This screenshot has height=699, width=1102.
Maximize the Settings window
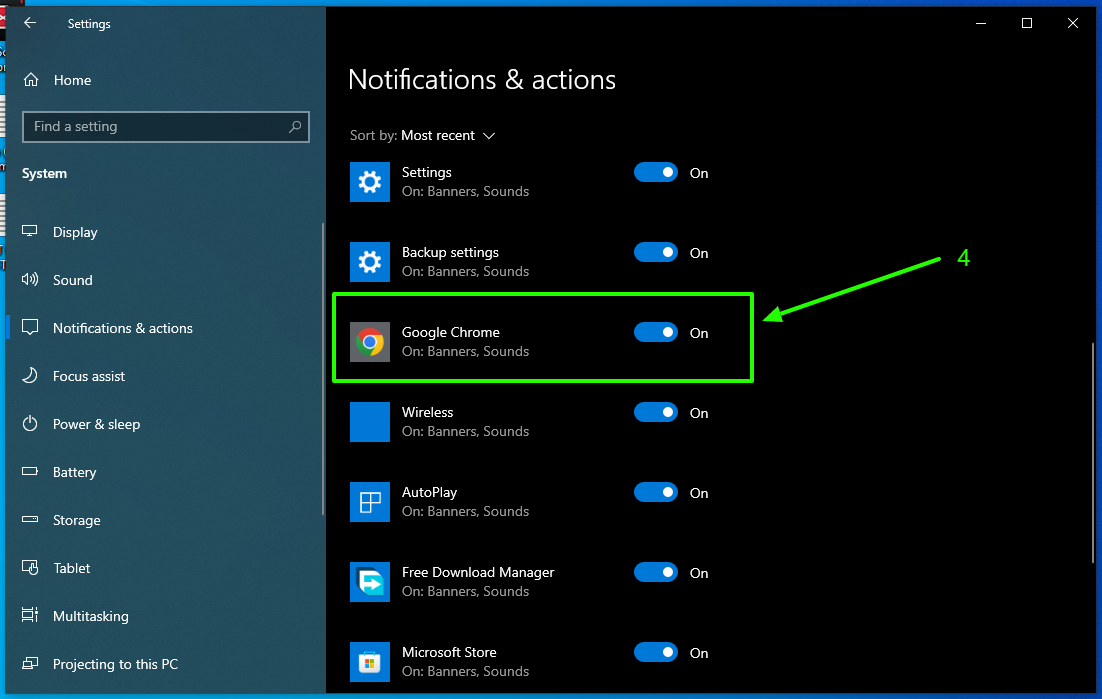pyautogui.click(x=1027, y=23)
